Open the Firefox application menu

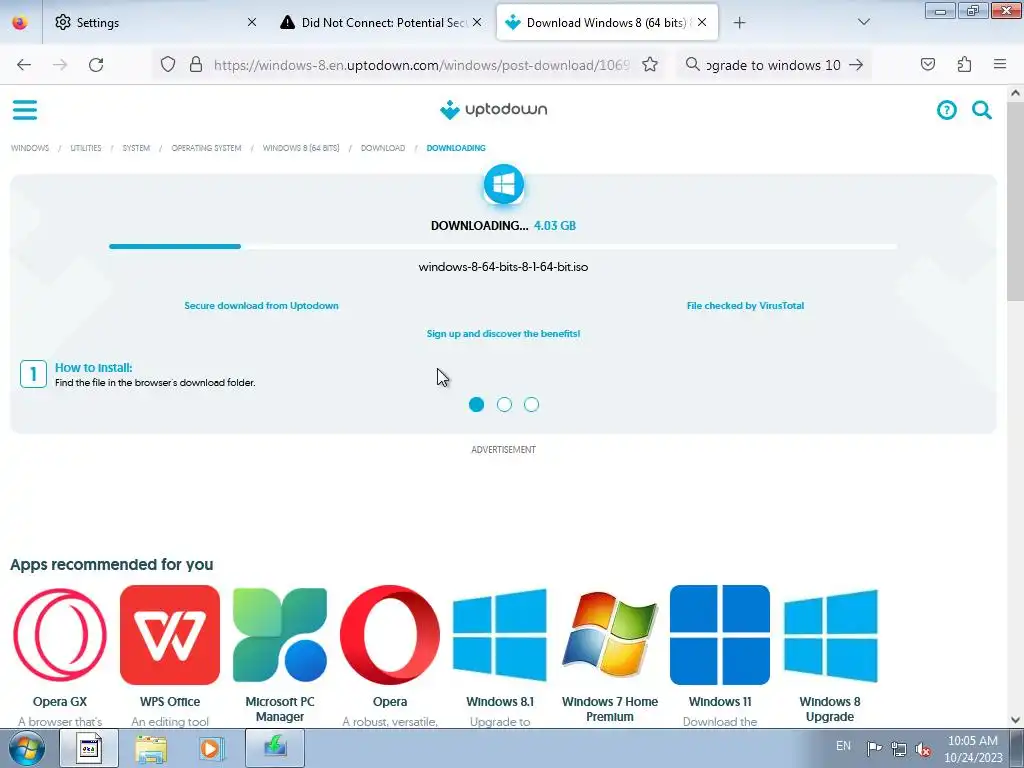(x=1000, y=65)
